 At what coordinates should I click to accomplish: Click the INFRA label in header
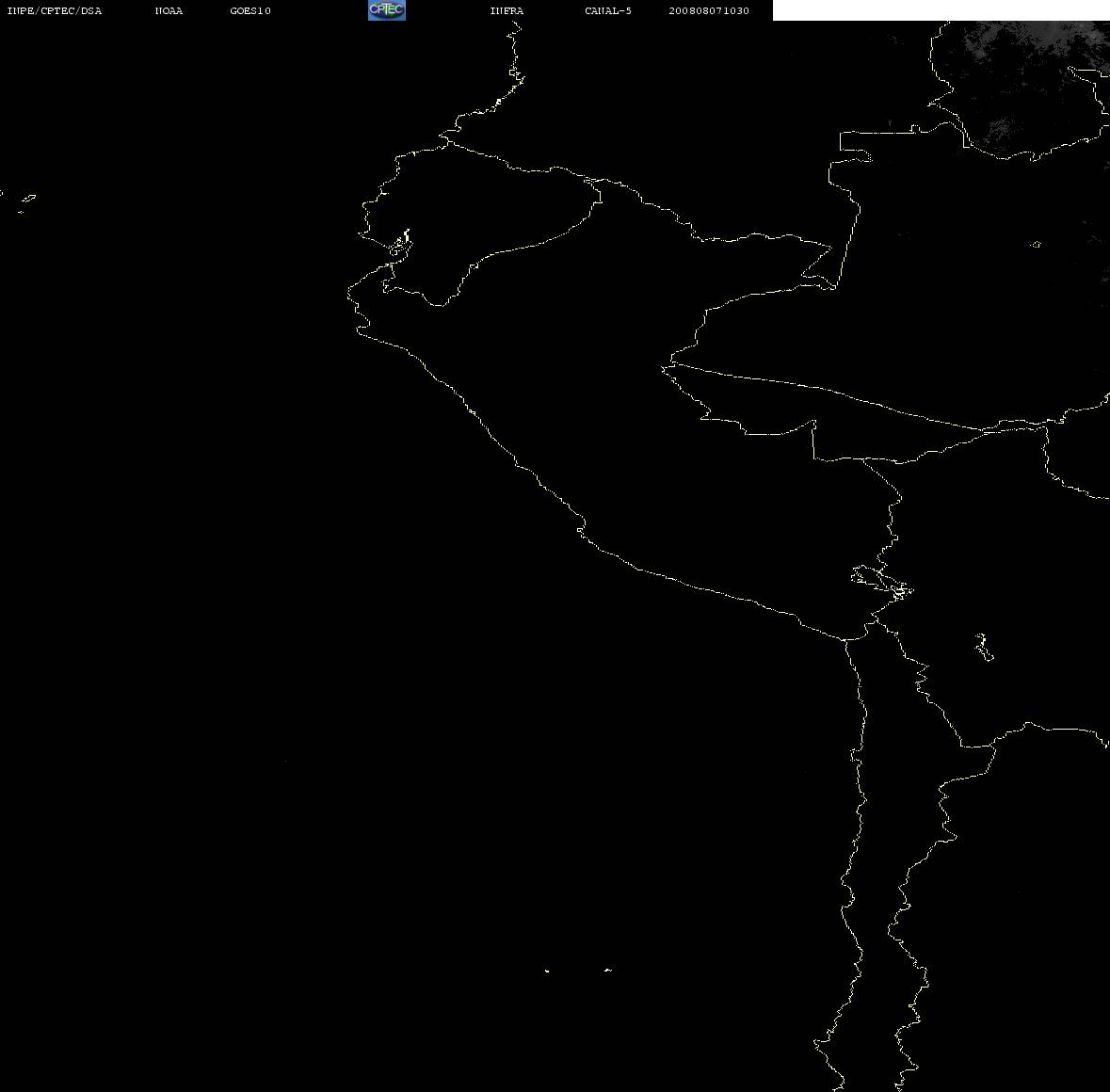tap(507, 10)
